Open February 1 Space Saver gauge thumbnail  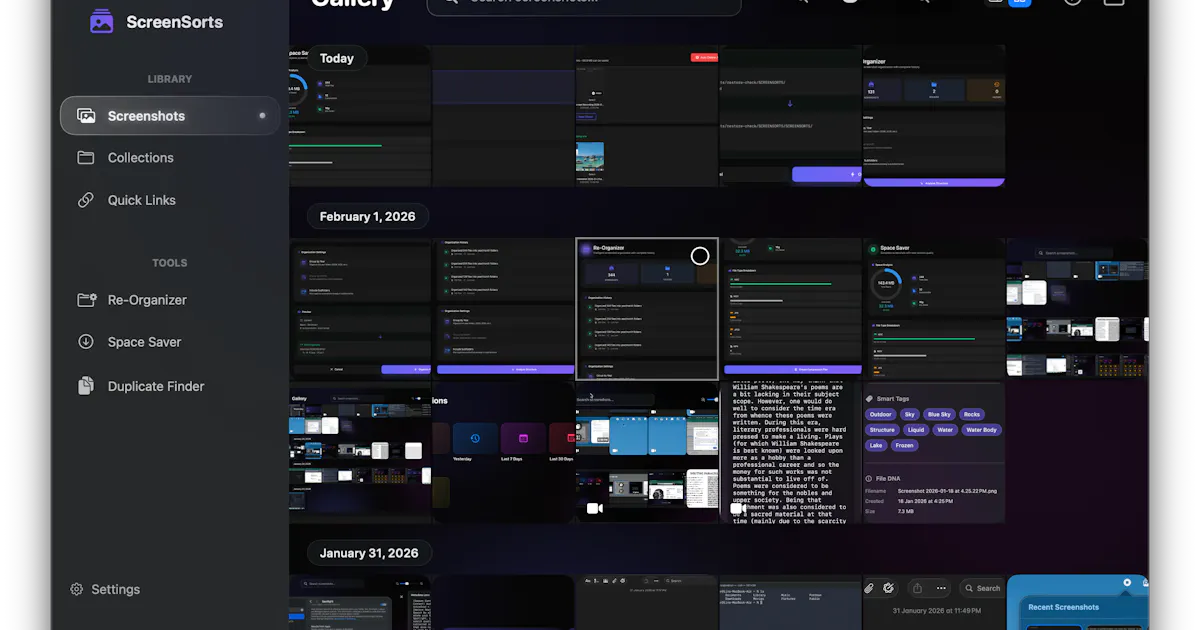pos(934,309)
